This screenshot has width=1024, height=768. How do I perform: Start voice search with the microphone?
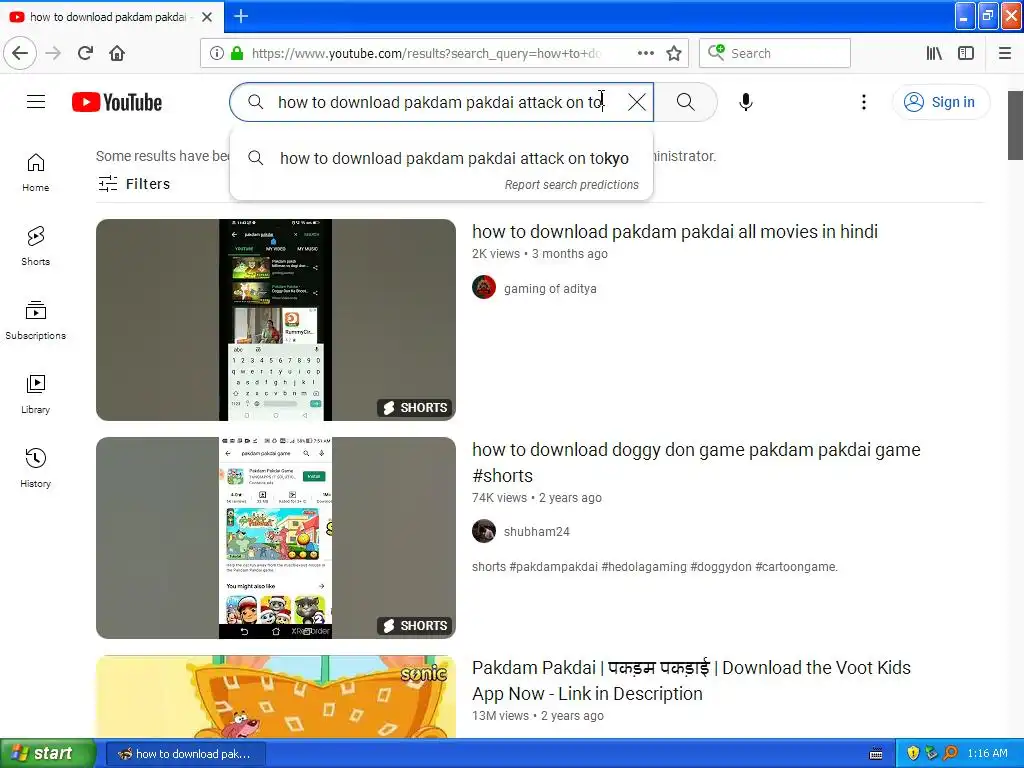click(x=746, y=102)
